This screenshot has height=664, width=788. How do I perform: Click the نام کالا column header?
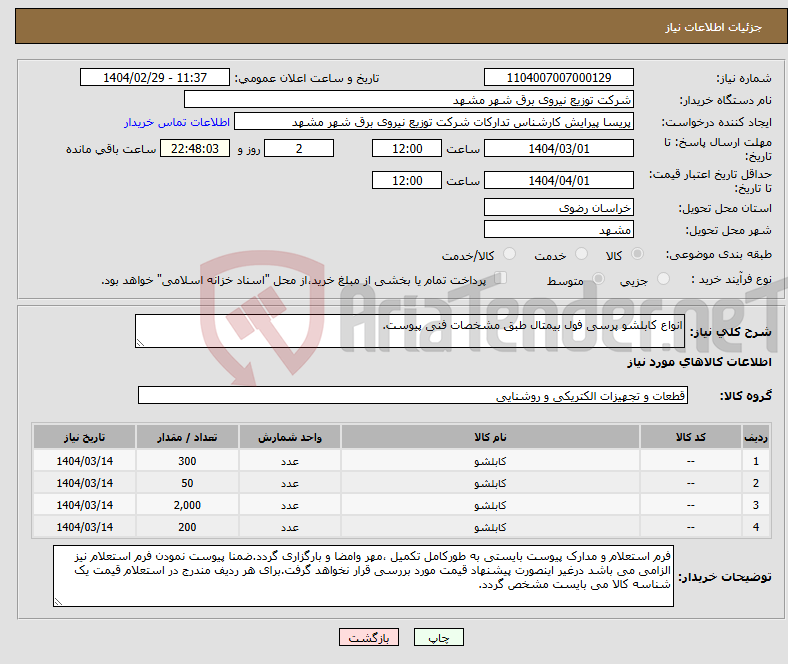490,438
